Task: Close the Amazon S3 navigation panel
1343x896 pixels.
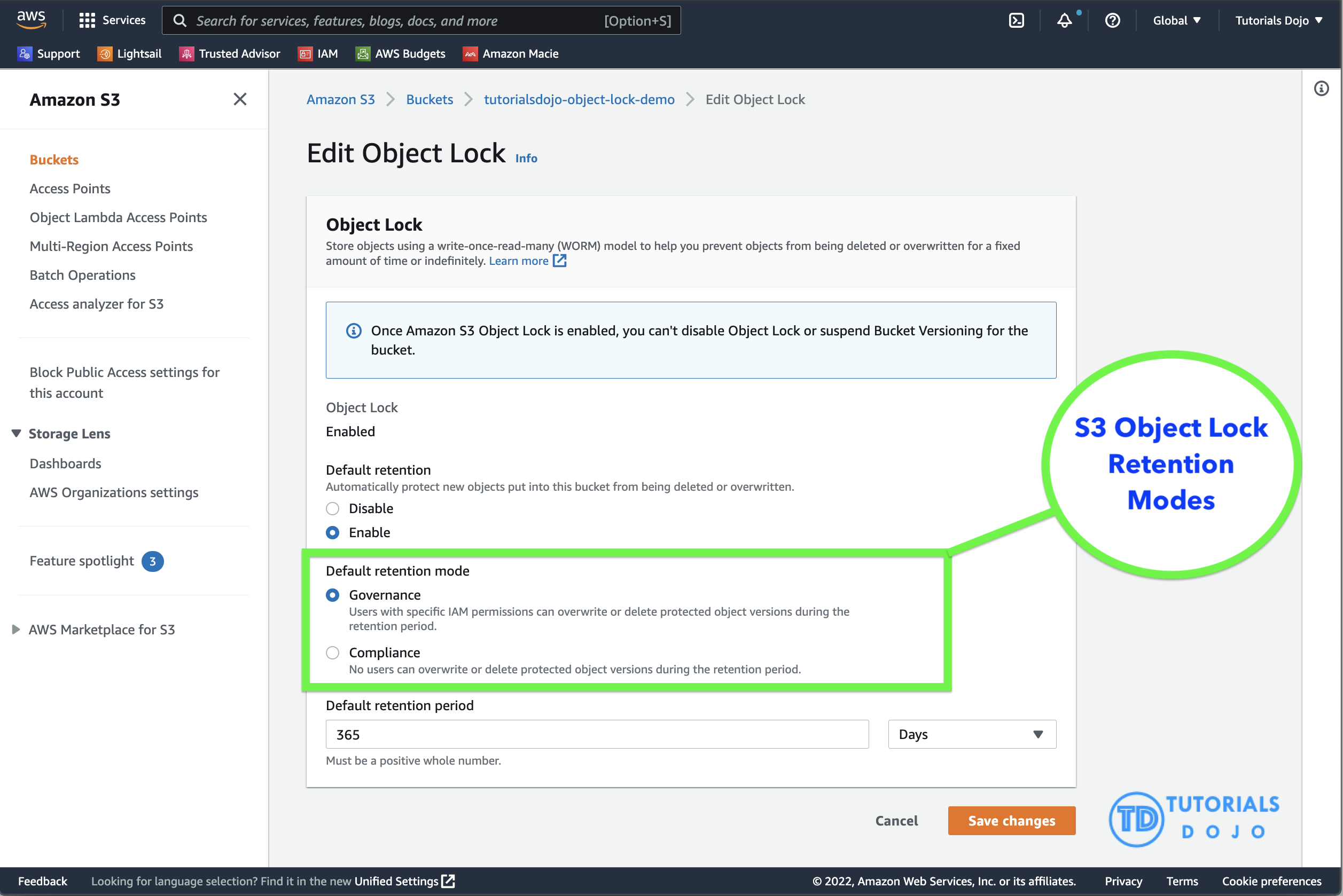Action: 240,99
